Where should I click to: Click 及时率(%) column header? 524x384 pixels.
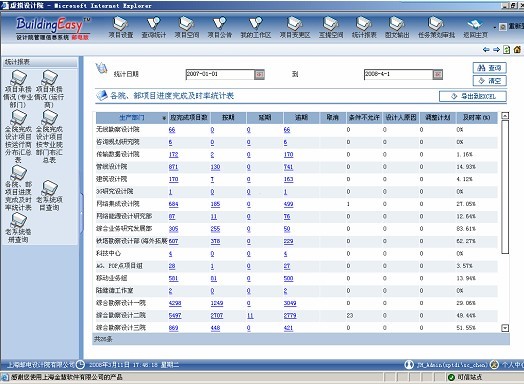[x=476, y=118]
